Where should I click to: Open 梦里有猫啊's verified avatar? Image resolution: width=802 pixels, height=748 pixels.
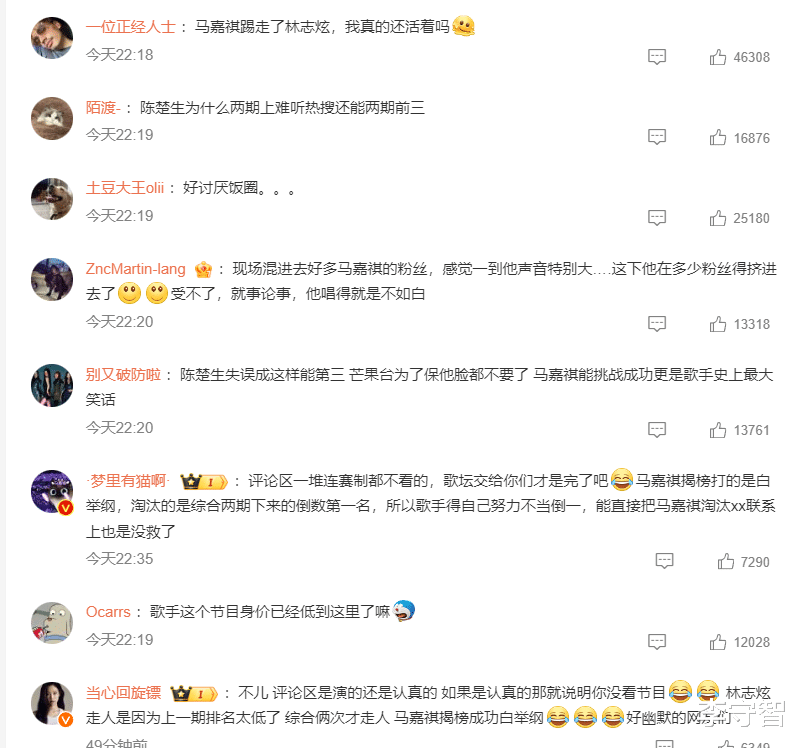(x=52, y=491)
